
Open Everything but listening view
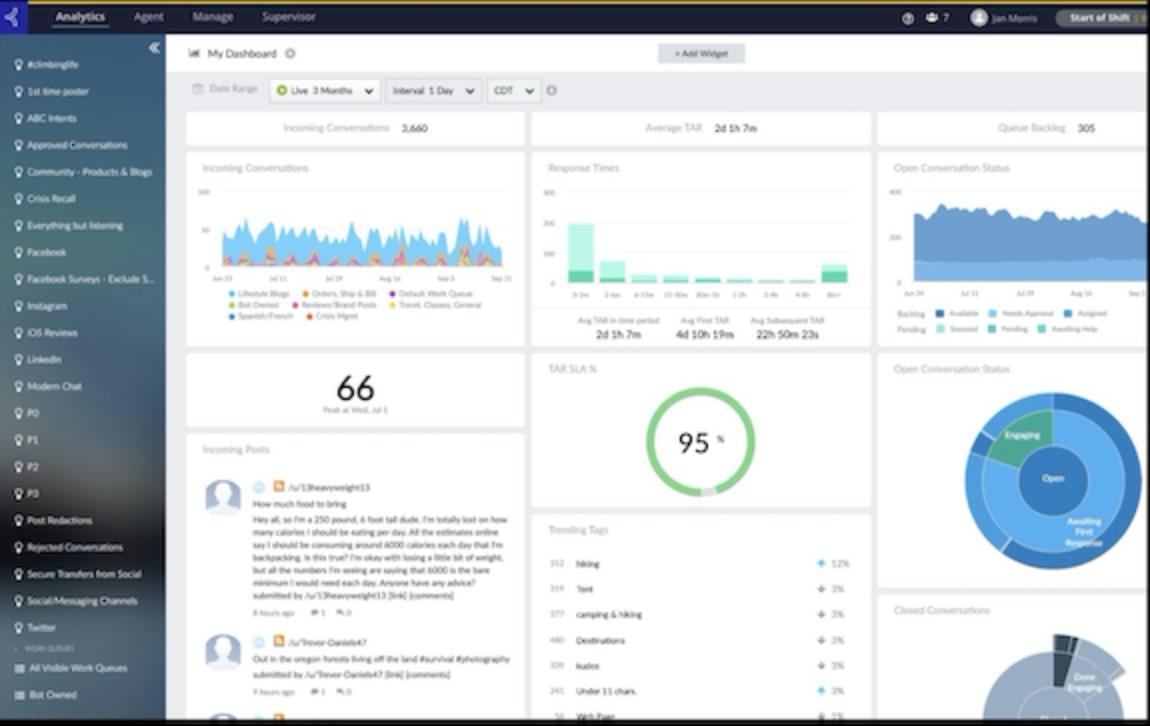75,225
